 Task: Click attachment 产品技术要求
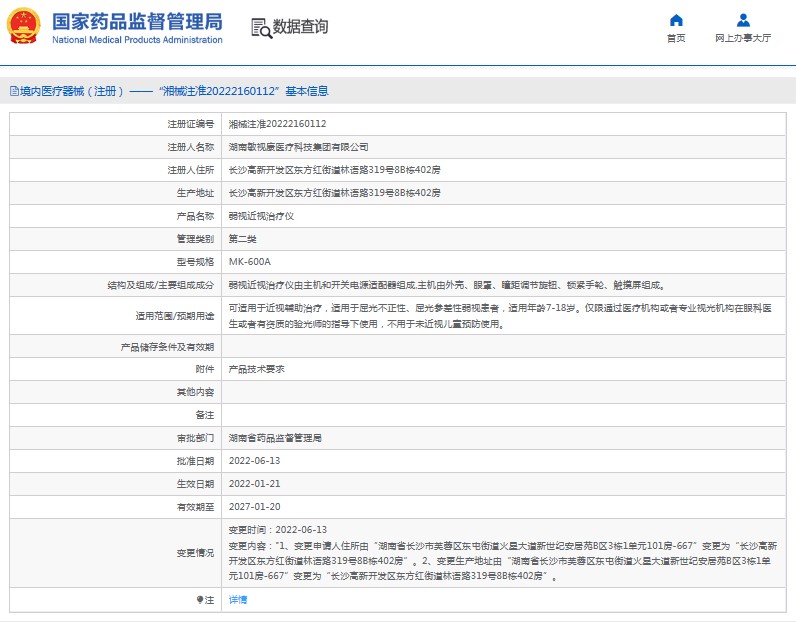pyautogui.click(x=256, y=369)
